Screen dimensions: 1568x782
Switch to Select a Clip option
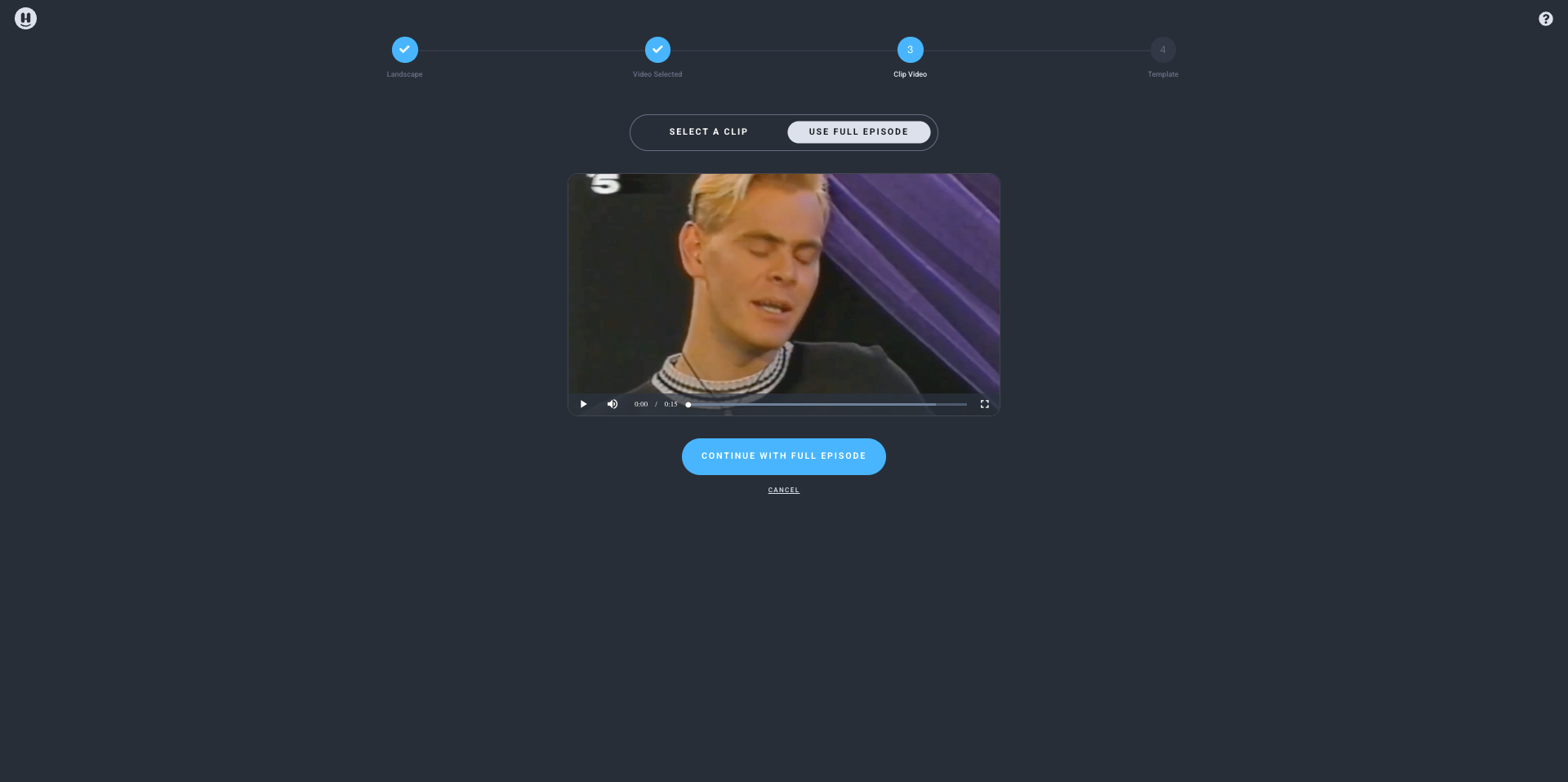(708, 132)
